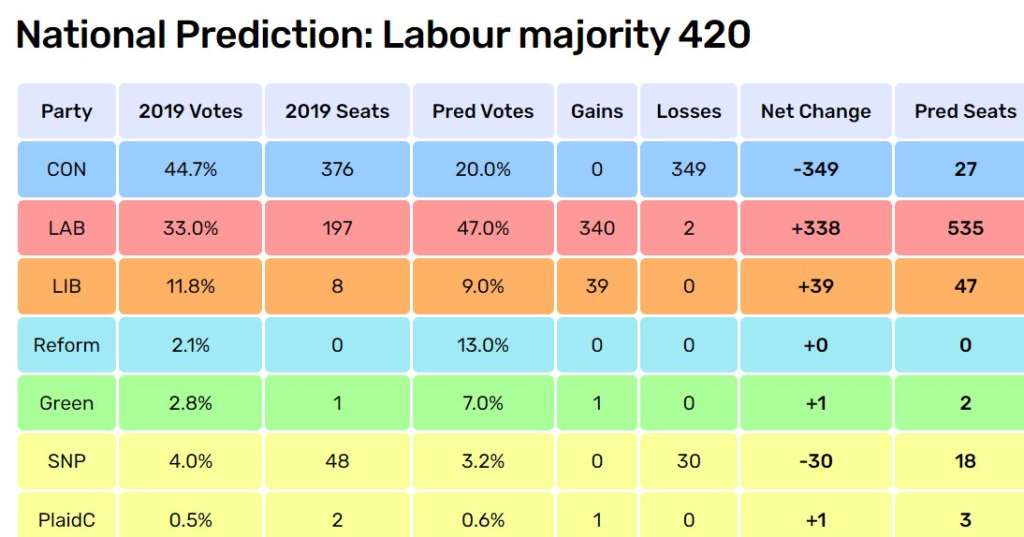The height and width of the screenshot is (537, 1024).
Task: Click the Party column header
Action: (x=66, y=111)
